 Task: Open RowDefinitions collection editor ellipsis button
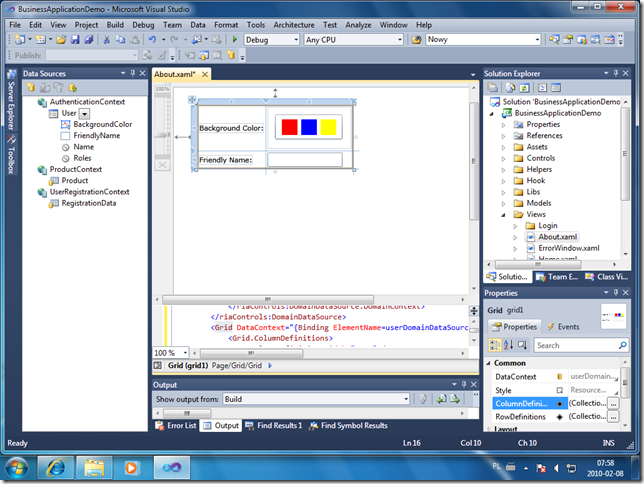[x=613, y=417]
